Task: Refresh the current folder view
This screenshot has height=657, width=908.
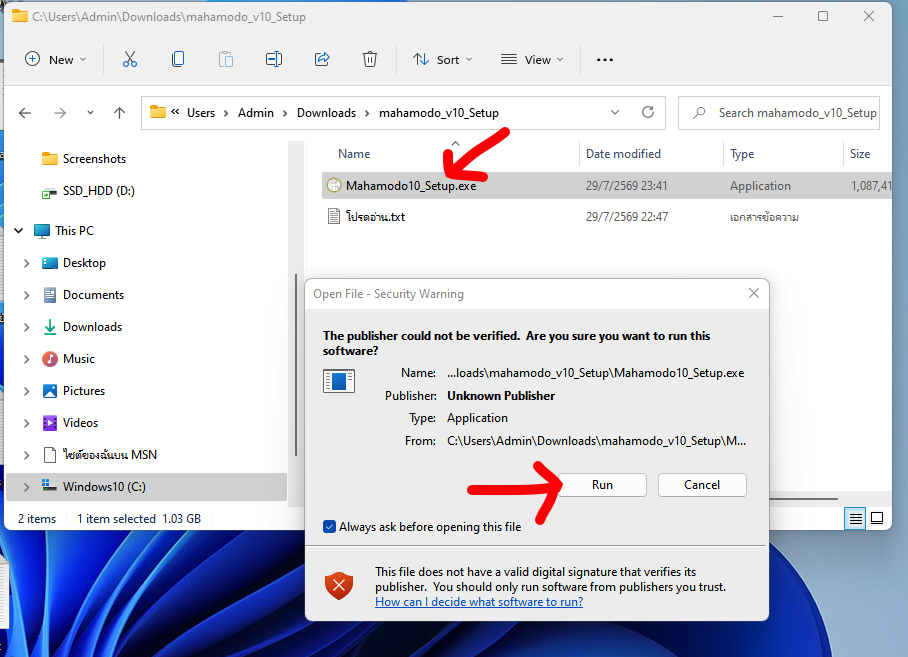Action: (x=648, y=112)
